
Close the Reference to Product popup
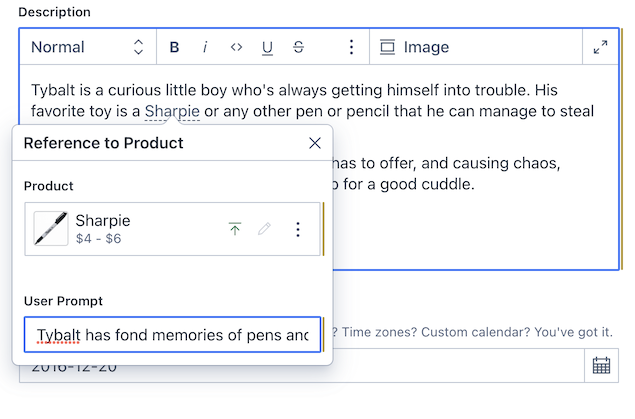(x=315, y=143)
